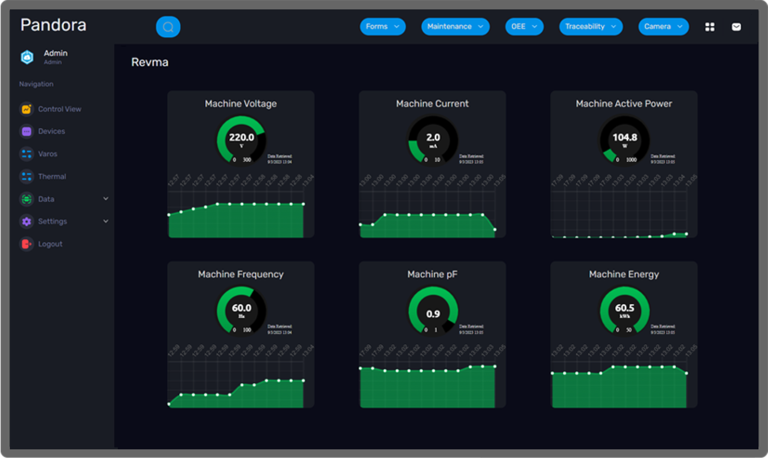Click the Machine Energy gauge dial
The image size is (768, 458).
click(x=624, y=310)
